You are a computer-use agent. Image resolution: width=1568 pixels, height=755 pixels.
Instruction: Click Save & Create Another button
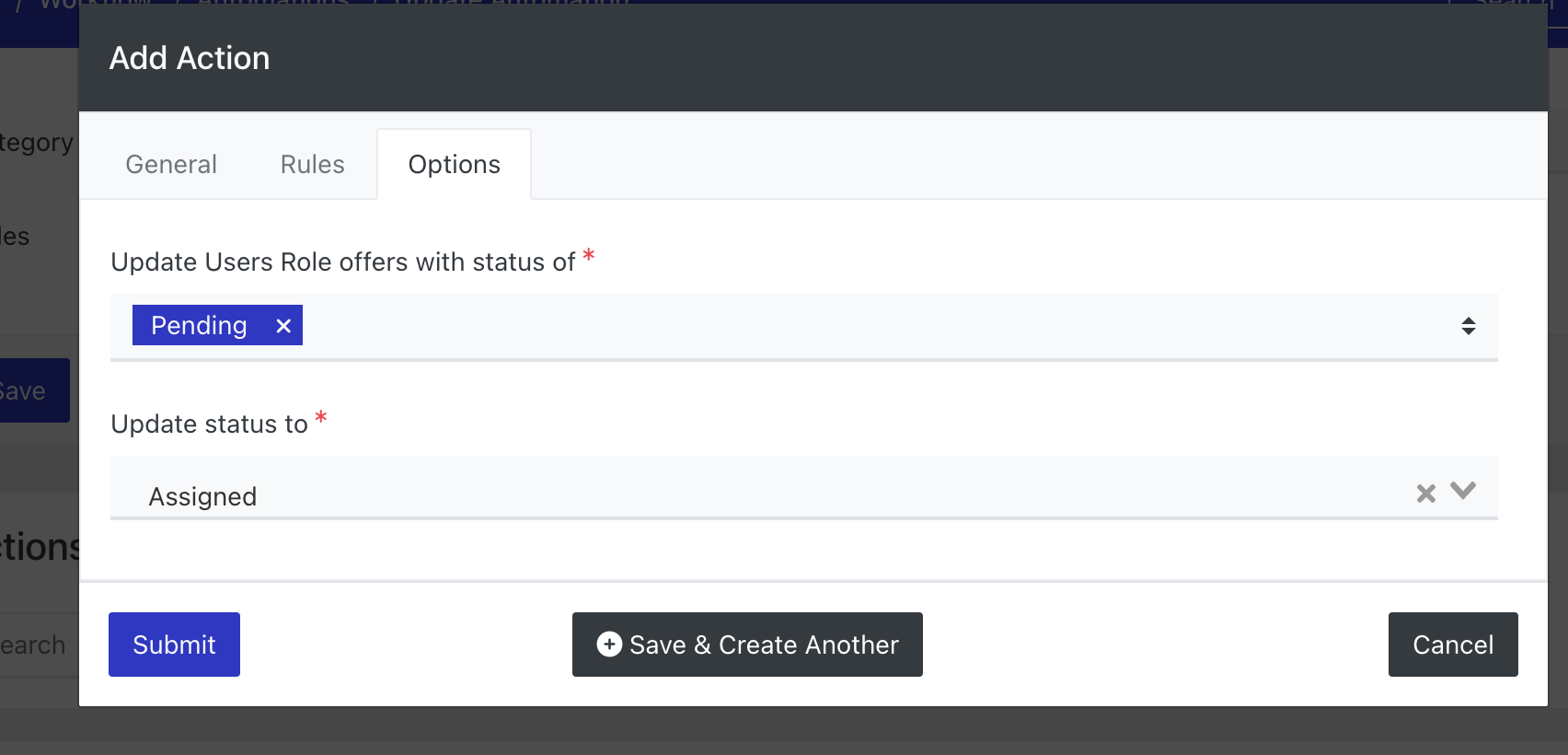747,645
